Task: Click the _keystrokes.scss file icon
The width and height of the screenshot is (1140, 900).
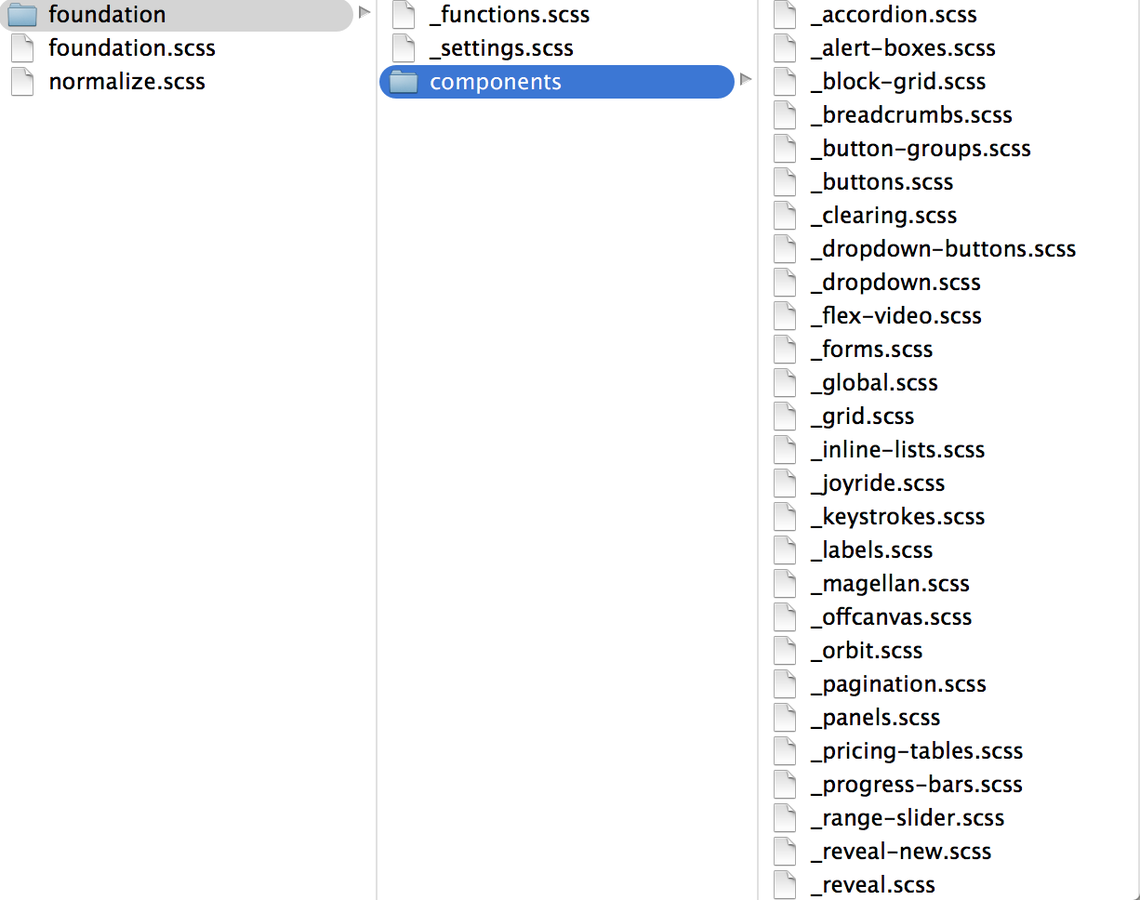Action: 784,516
